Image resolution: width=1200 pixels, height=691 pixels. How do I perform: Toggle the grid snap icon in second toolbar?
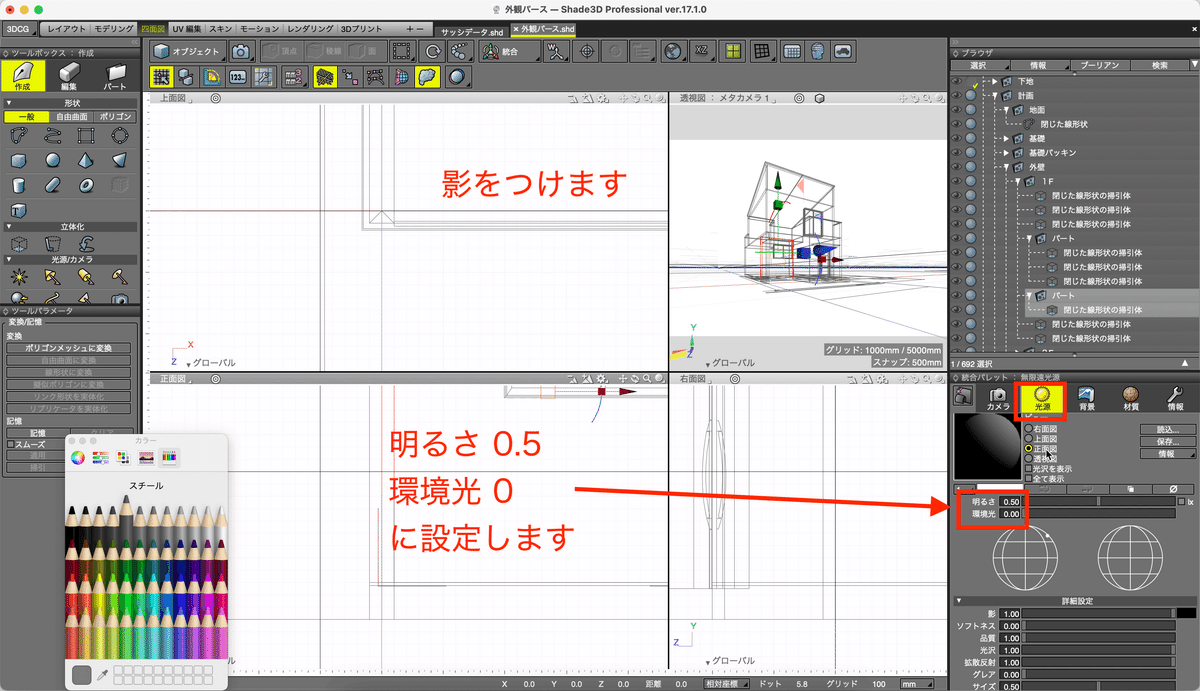[x=160, y=76]
